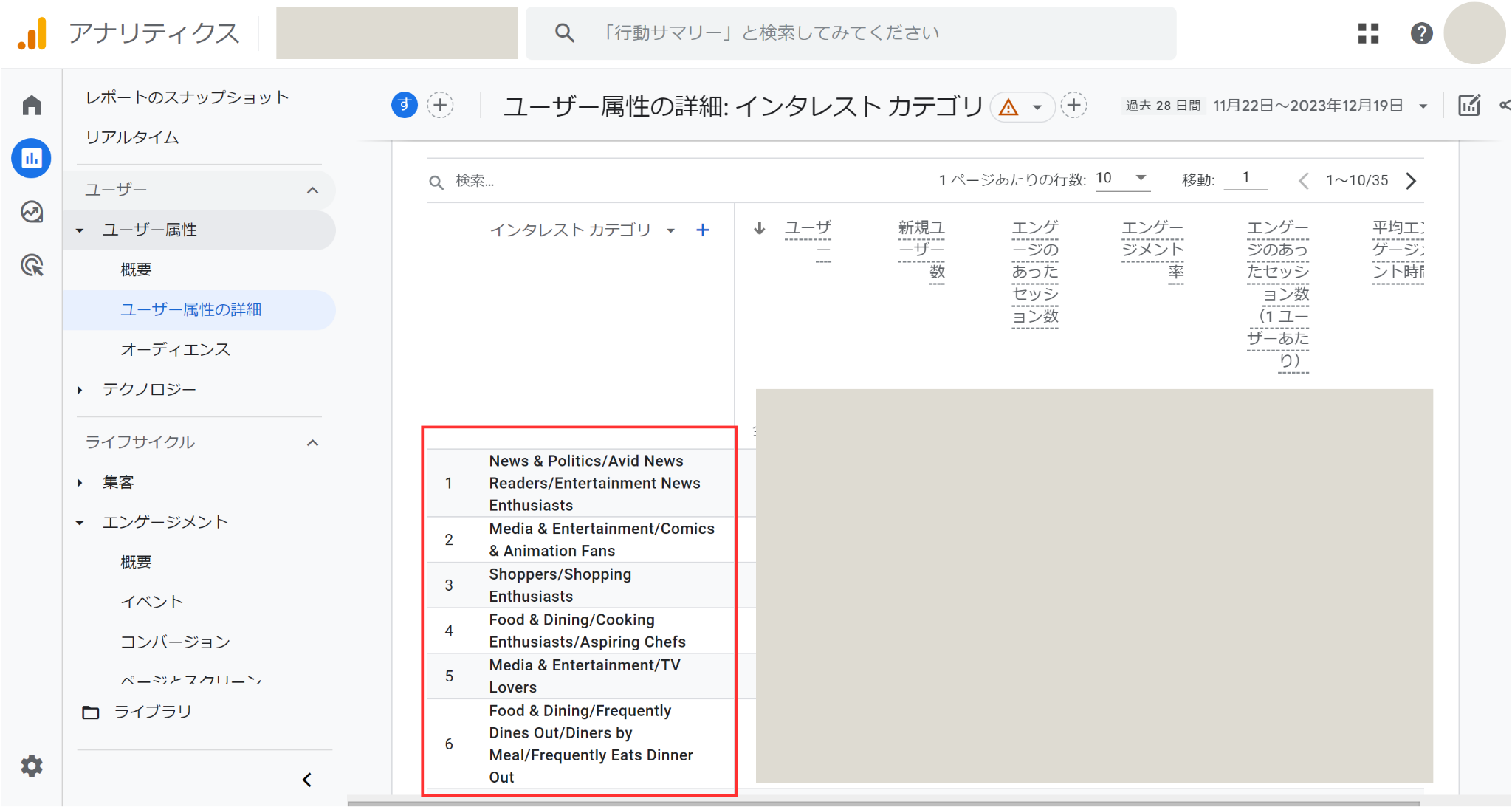
Task: Go to next page of table rows
Action: (x=1411, y=180)
